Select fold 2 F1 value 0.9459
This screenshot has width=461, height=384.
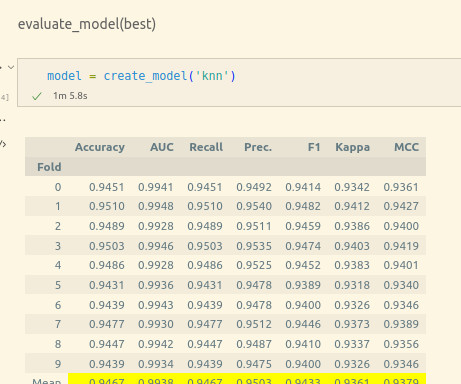[x=303, y=226]
